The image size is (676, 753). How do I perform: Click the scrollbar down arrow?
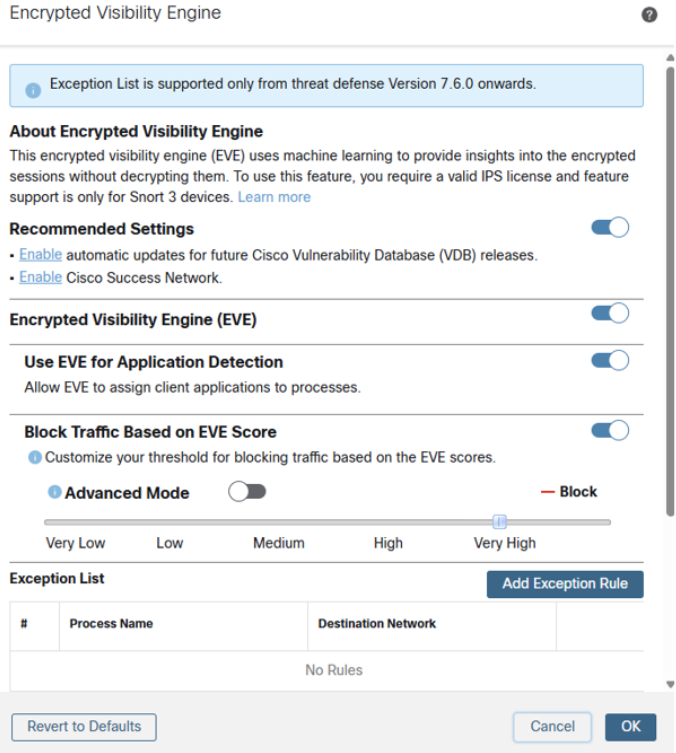670,685
